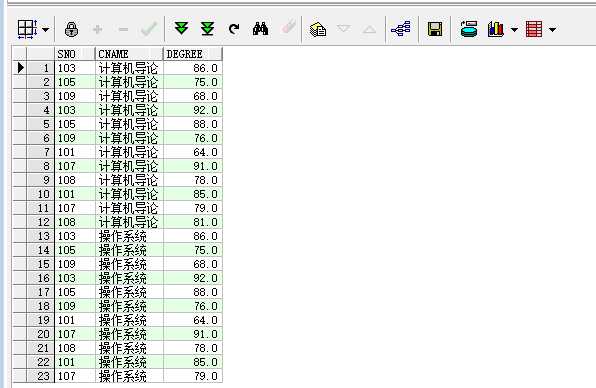The width and height of the screenshot is (596, 388).
Task: Open the red grid dropdown arrow
Action: point(552,29)
